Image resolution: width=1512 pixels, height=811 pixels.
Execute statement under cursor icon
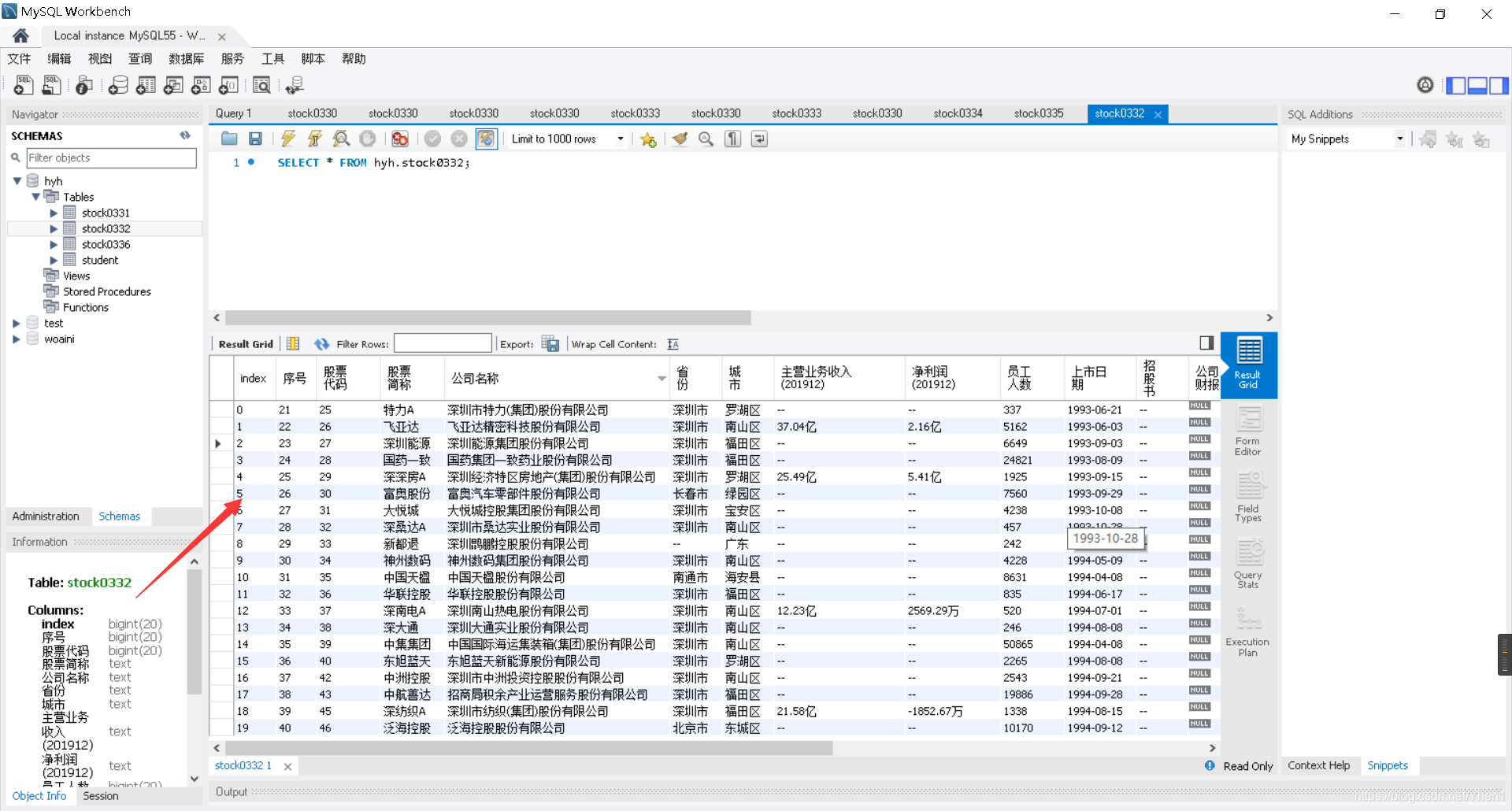pyautogui.click(x=314, y=139)
